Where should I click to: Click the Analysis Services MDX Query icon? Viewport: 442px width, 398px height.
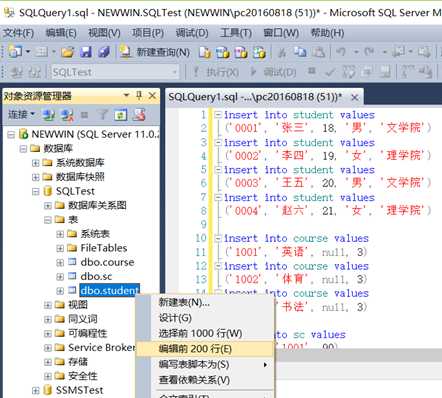click(222, 52)
